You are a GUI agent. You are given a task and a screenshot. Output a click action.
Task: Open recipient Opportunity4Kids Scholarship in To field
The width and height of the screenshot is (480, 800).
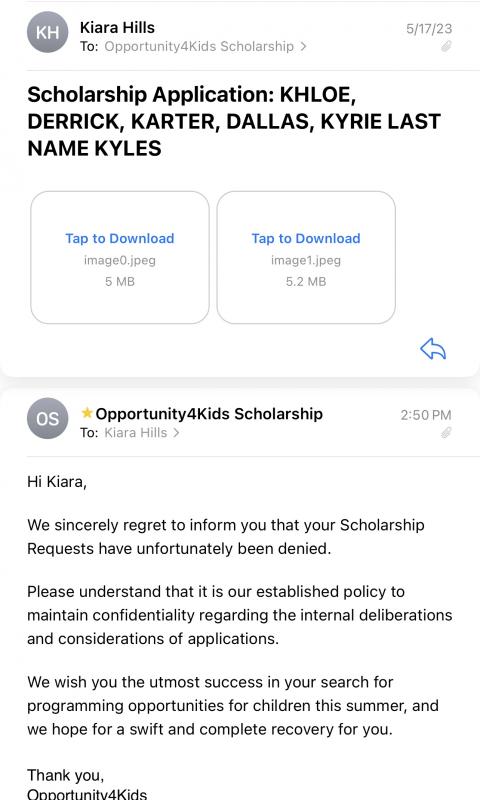click(x=199, y=46)
